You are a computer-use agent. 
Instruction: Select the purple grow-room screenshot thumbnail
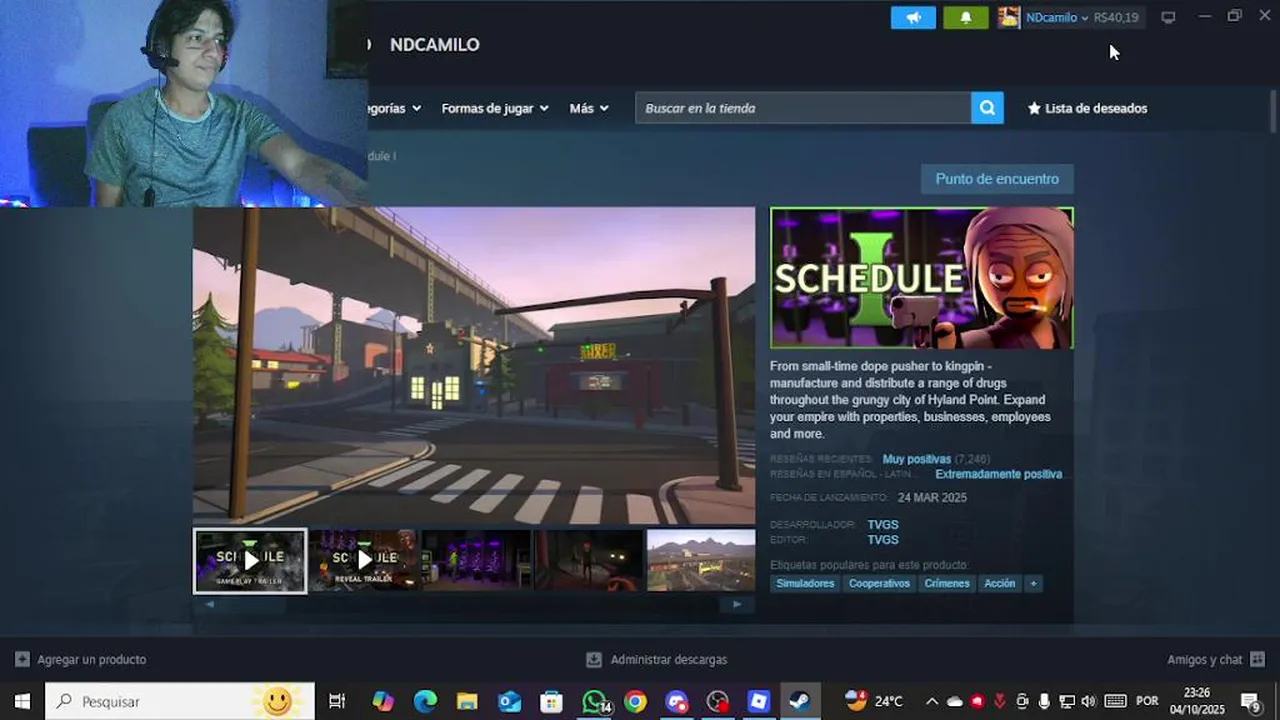point(476,561)
